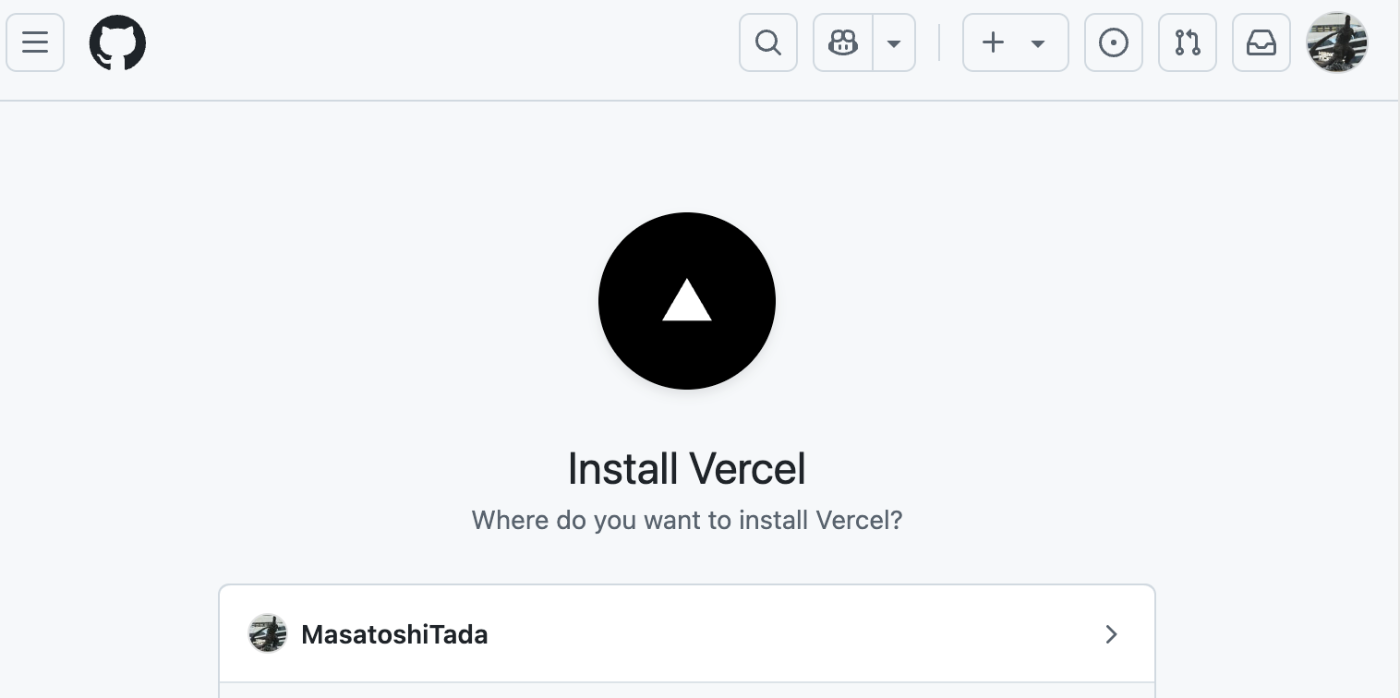The width and height of the screenshot is (1400, 698).
Task: Click the MasatoshiTada username text
Action: click(394, 634)
